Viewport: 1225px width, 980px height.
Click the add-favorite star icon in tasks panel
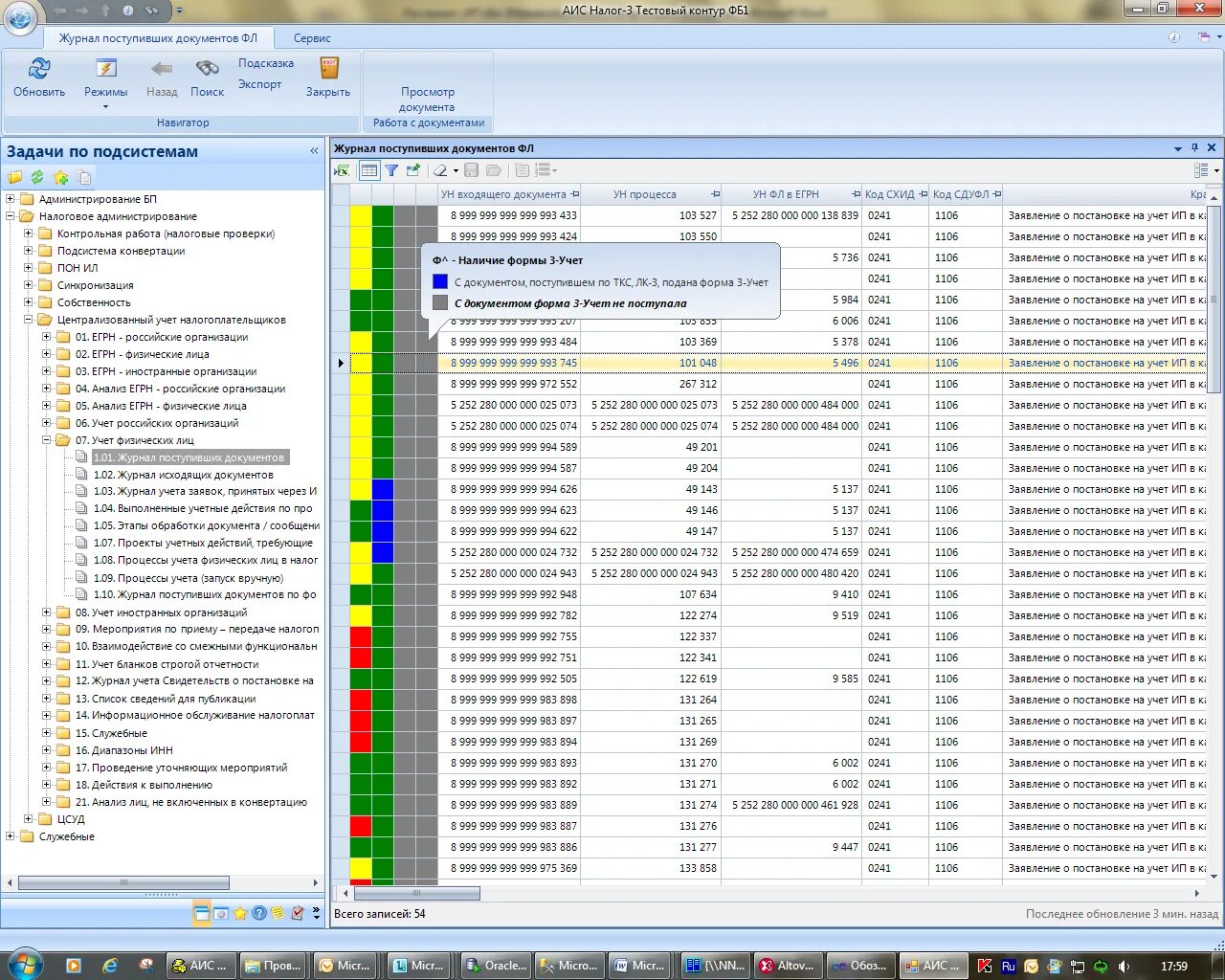tap(60, 177)
